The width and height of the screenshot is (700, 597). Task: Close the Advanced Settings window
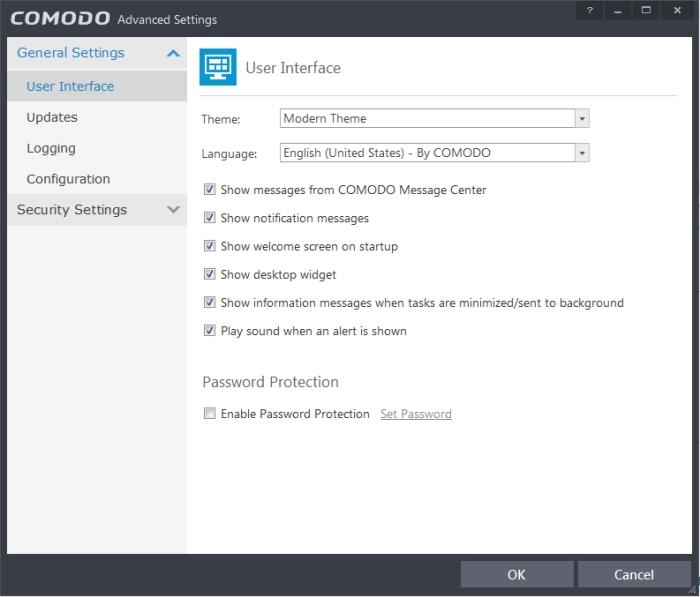tap(677, 10)
